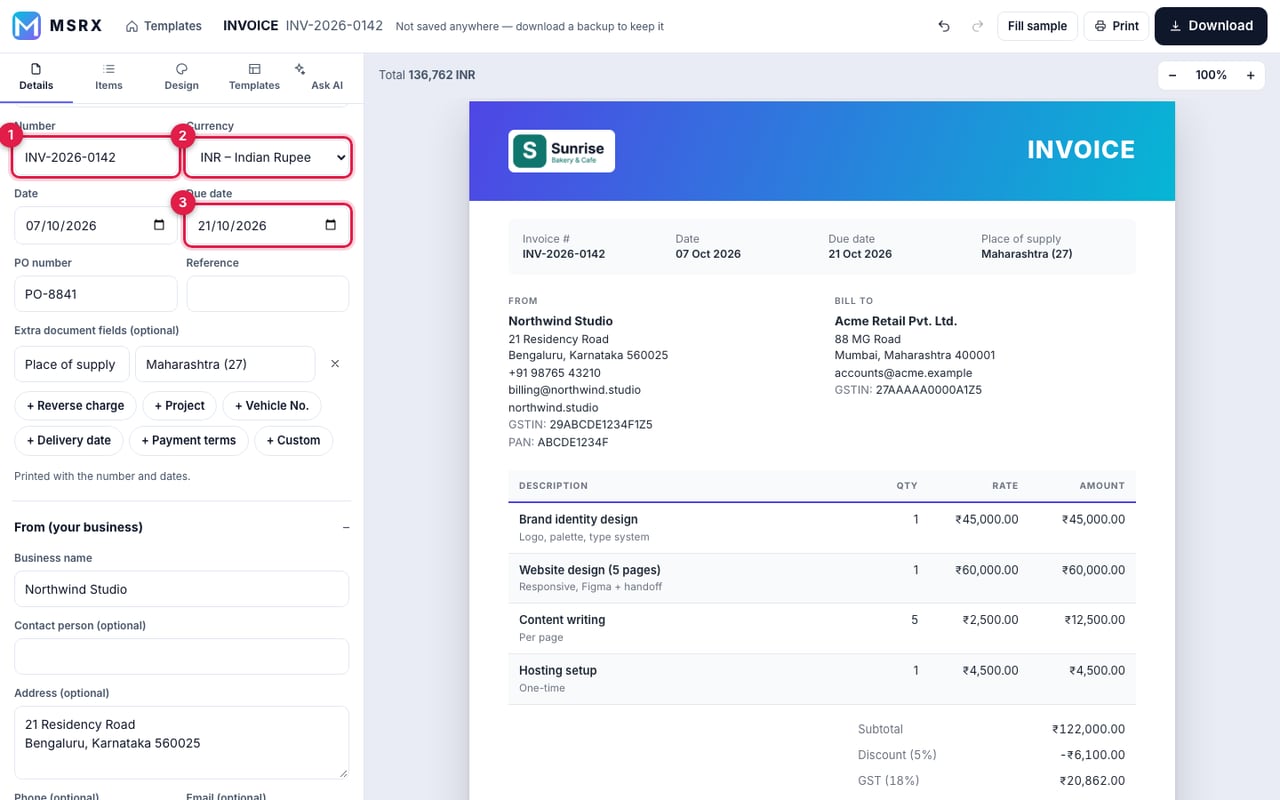Zoom out the invoice preview
1280x800 pixels.
[1173, 75]
